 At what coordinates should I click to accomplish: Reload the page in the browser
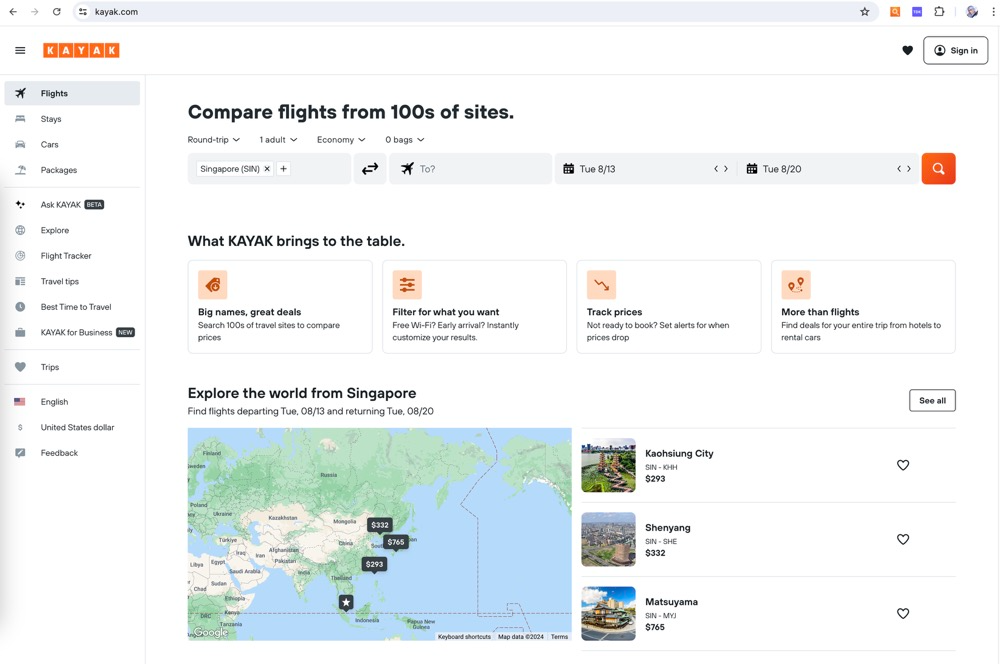click(57, 12)
